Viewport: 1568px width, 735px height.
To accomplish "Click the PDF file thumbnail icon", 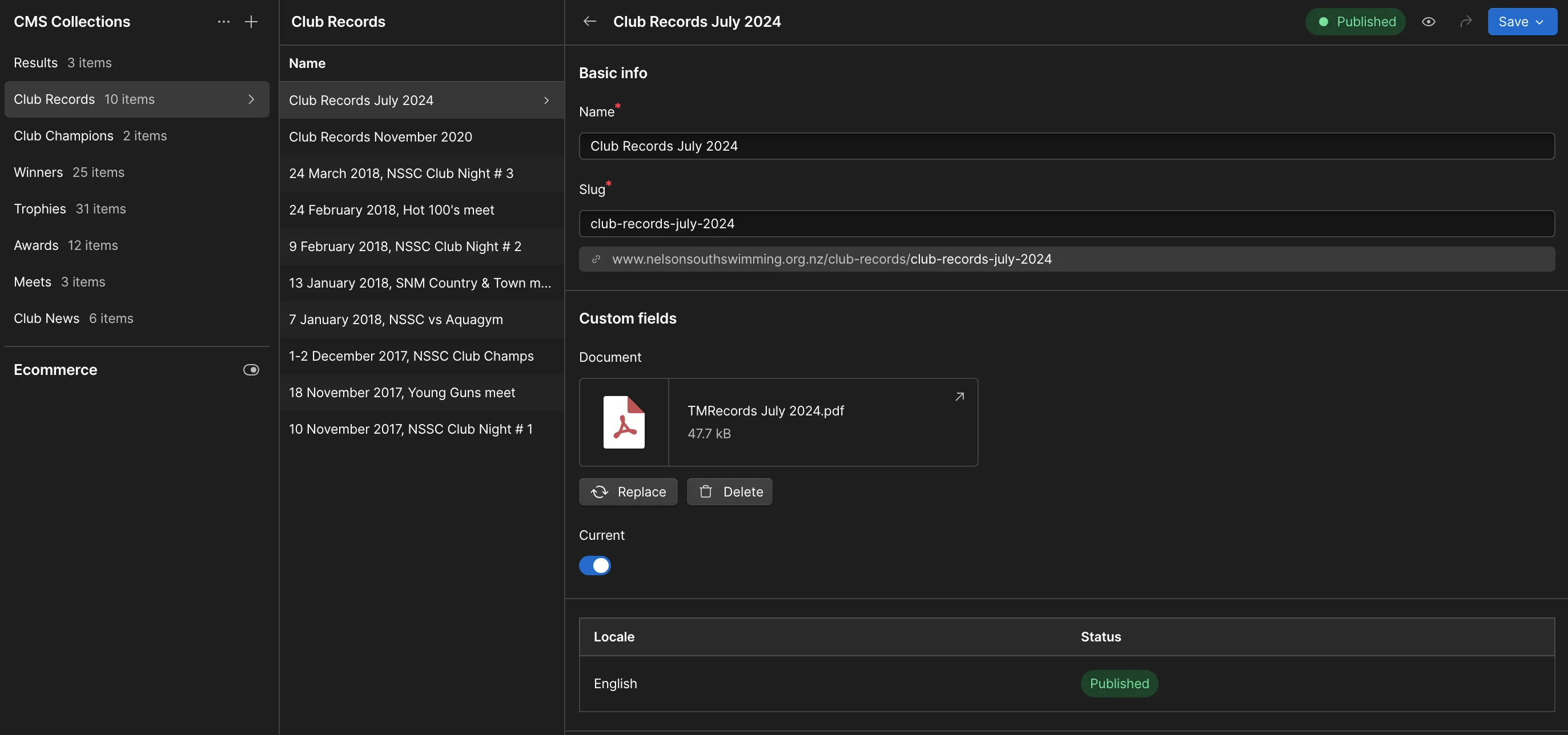I will (624, 422).
